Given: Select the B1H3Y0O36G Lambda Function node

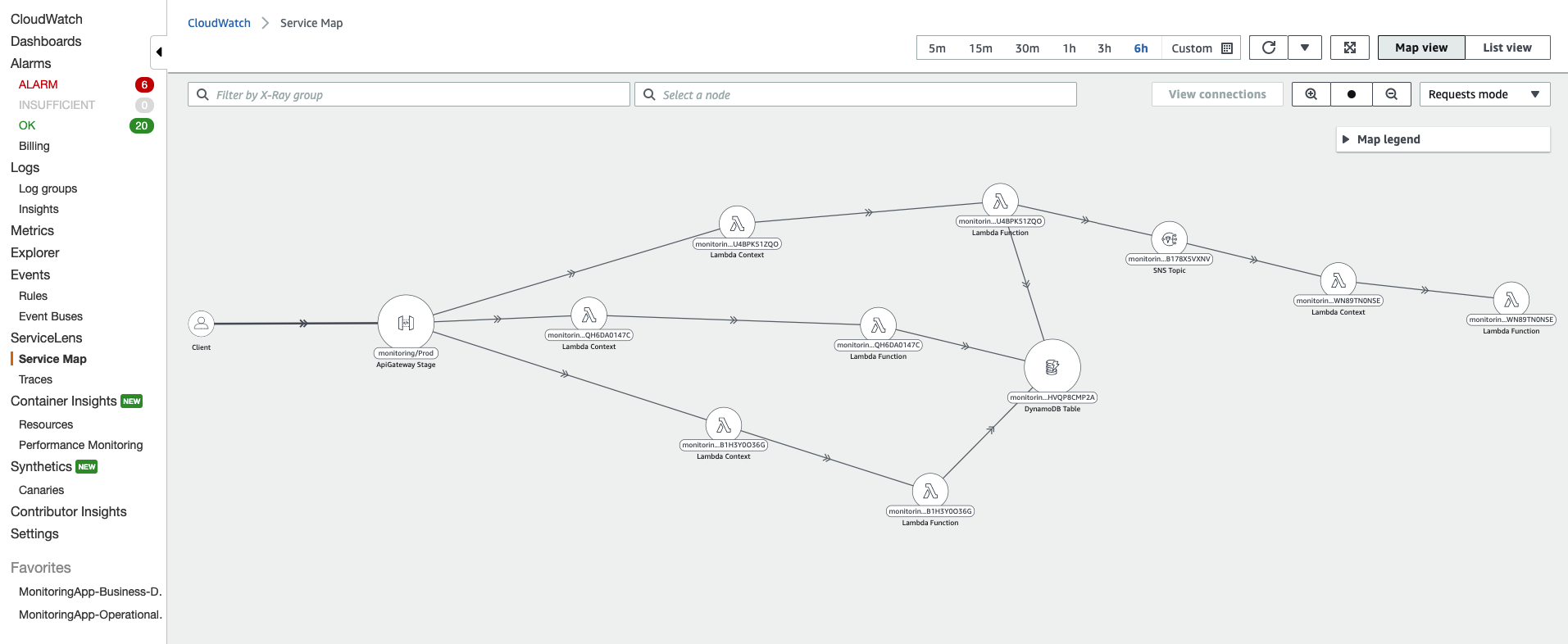Looking at the screenshot, I should (x=930, y=492).
